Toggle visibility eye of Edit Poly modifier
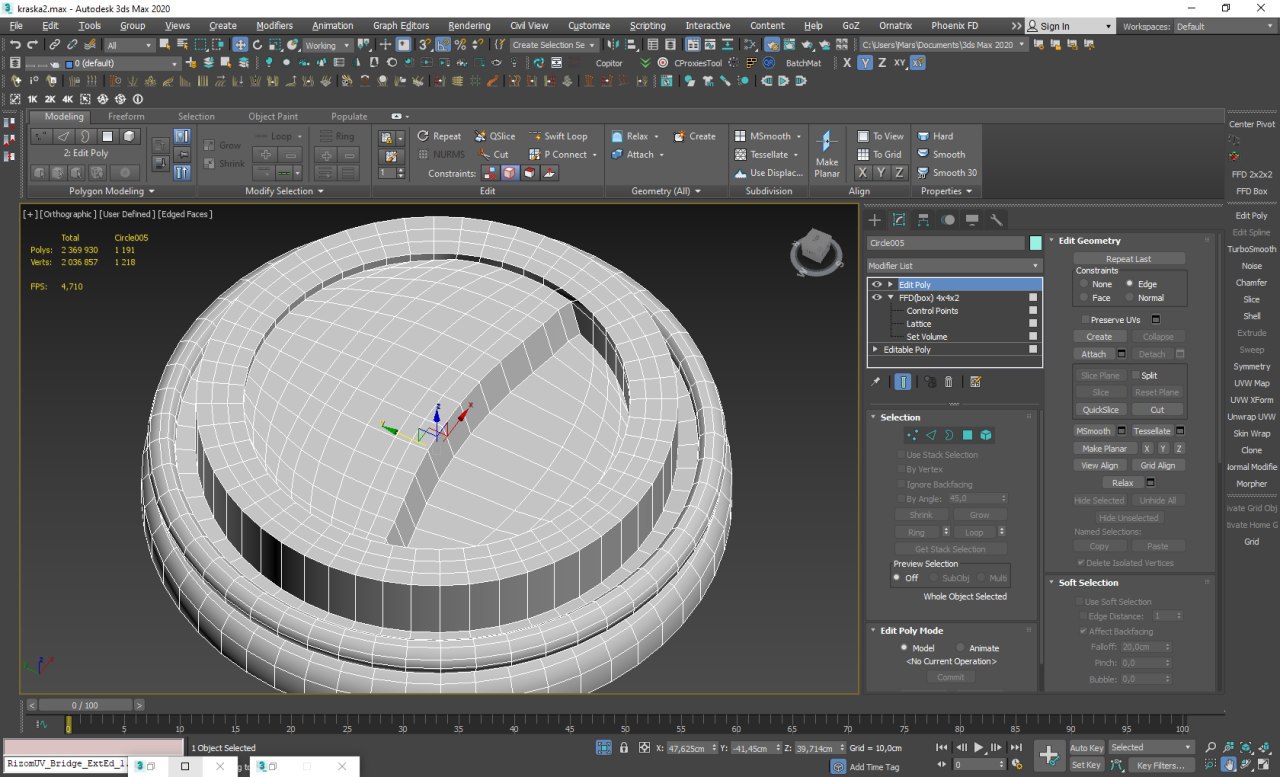1280x777 pixels. point(877,285)
